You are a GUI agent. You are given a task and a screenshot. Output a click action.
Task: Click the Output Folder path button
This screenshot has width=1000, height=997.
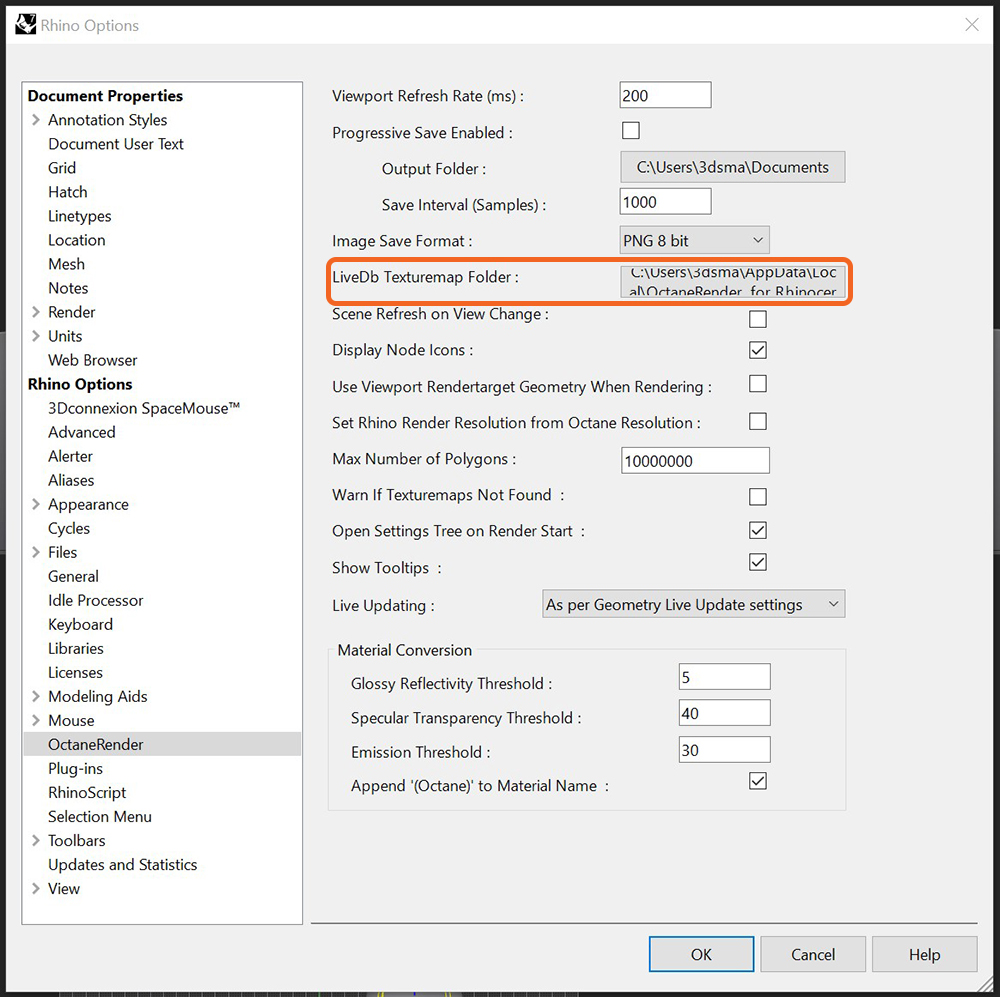(732, 167)
